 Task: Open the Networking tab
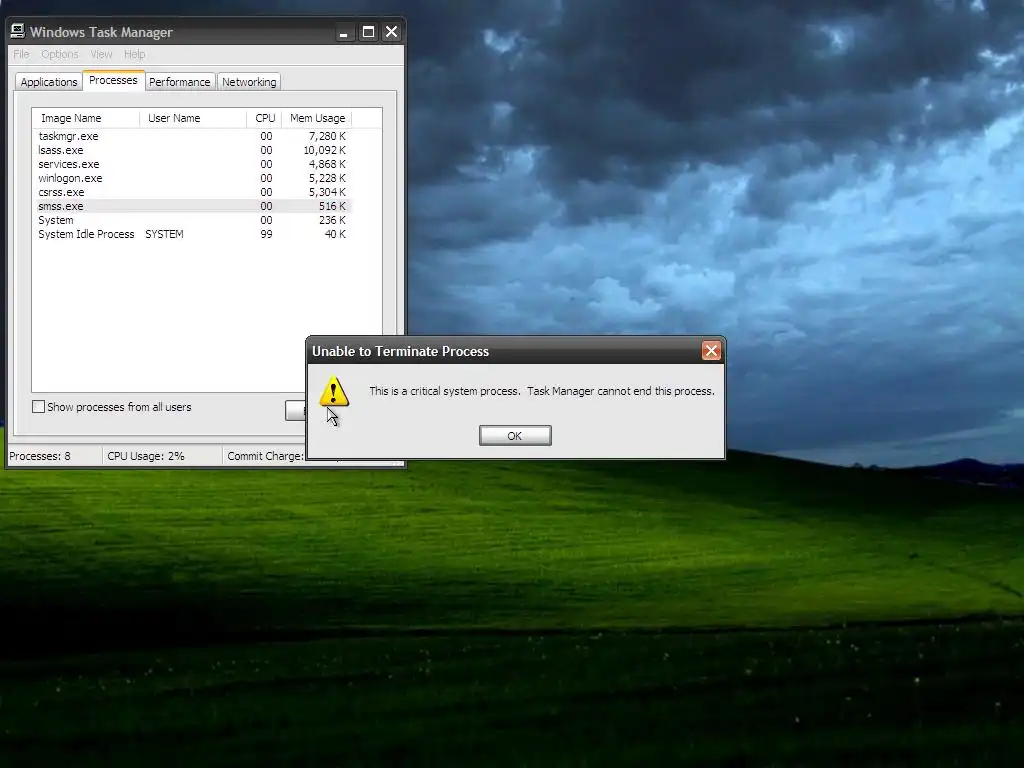[x=249, y=82]
